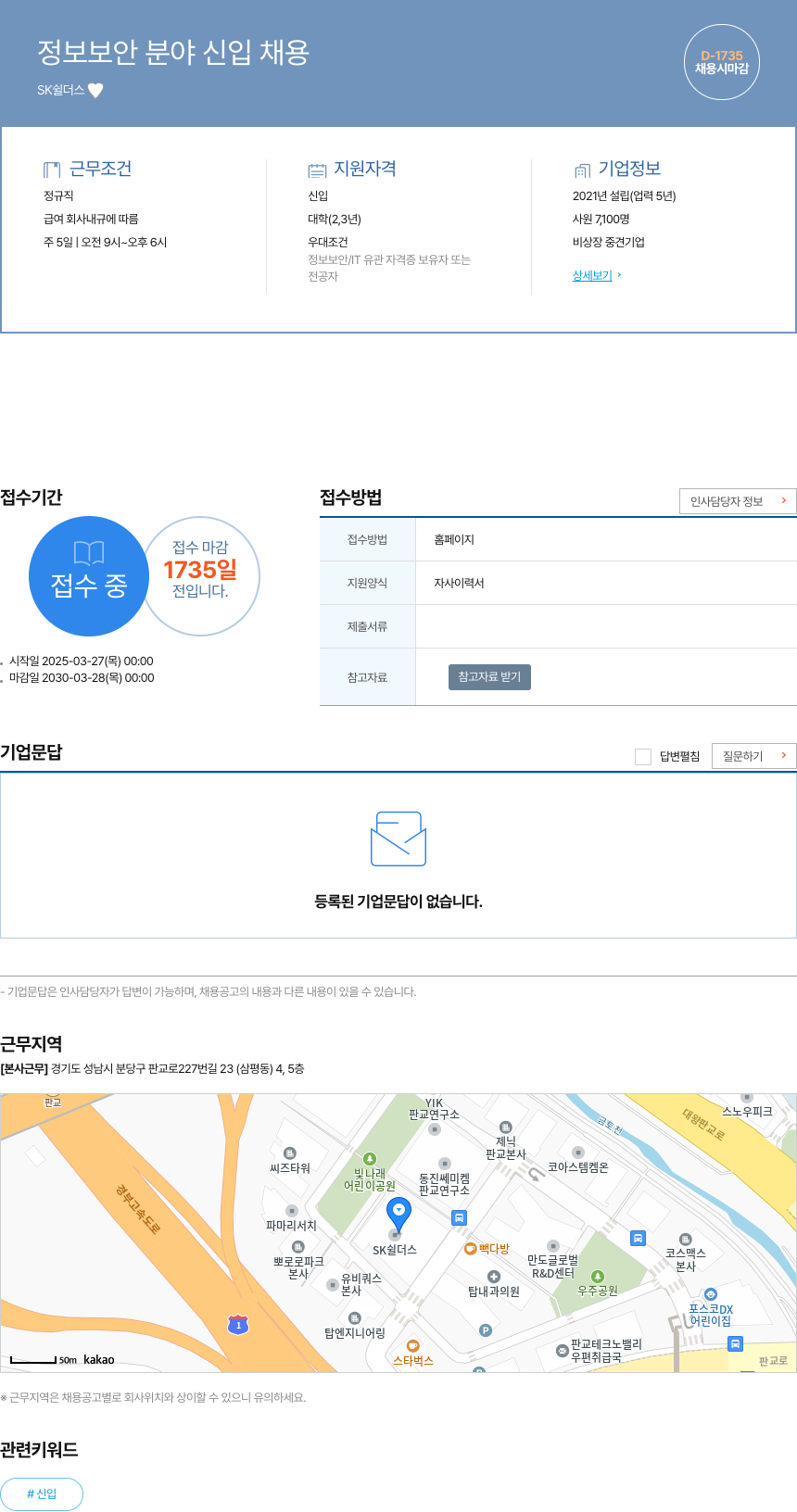This screenshot has width=797, height=1512.
Task: Click the 탑내과의원 clinic marker
Action: coord(494,1277)
